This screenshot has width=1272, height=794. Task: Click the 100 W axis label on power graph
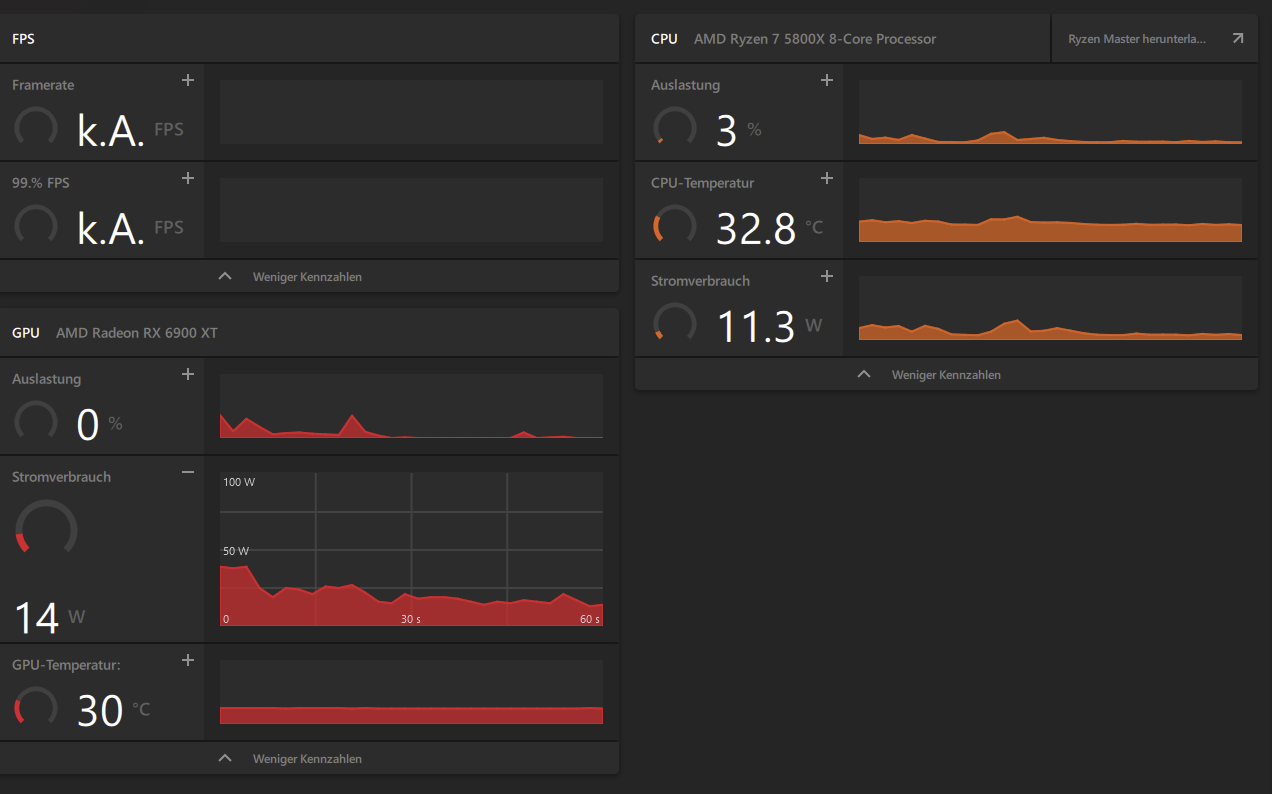point(239,482)
